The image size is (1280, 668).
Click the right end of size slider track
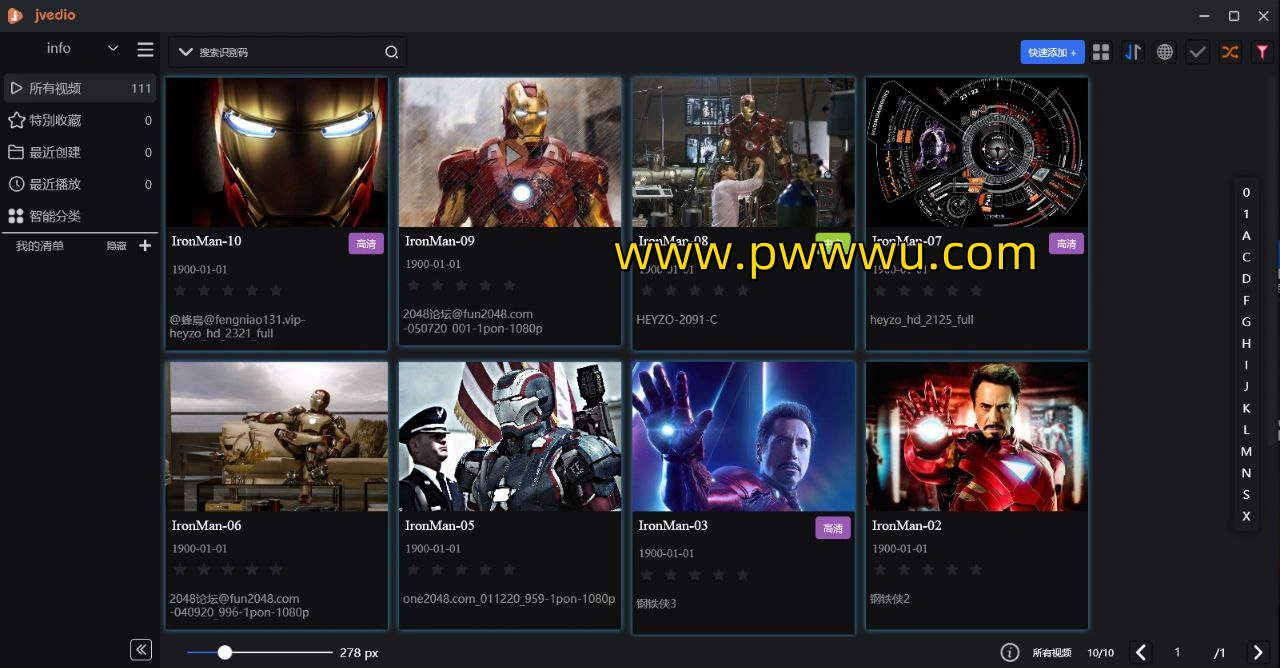tap(330, 652)
